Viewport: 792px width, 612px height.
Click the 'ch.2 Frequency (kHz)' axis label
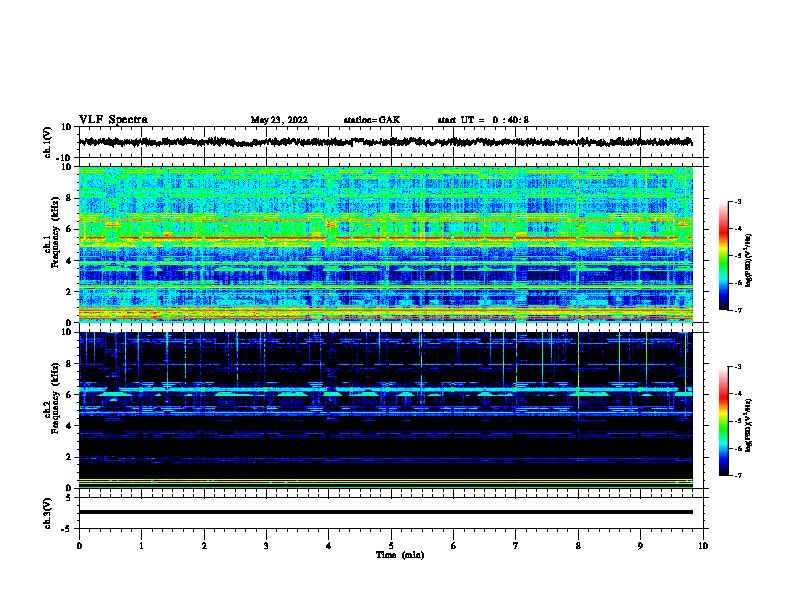coord(52,398)
